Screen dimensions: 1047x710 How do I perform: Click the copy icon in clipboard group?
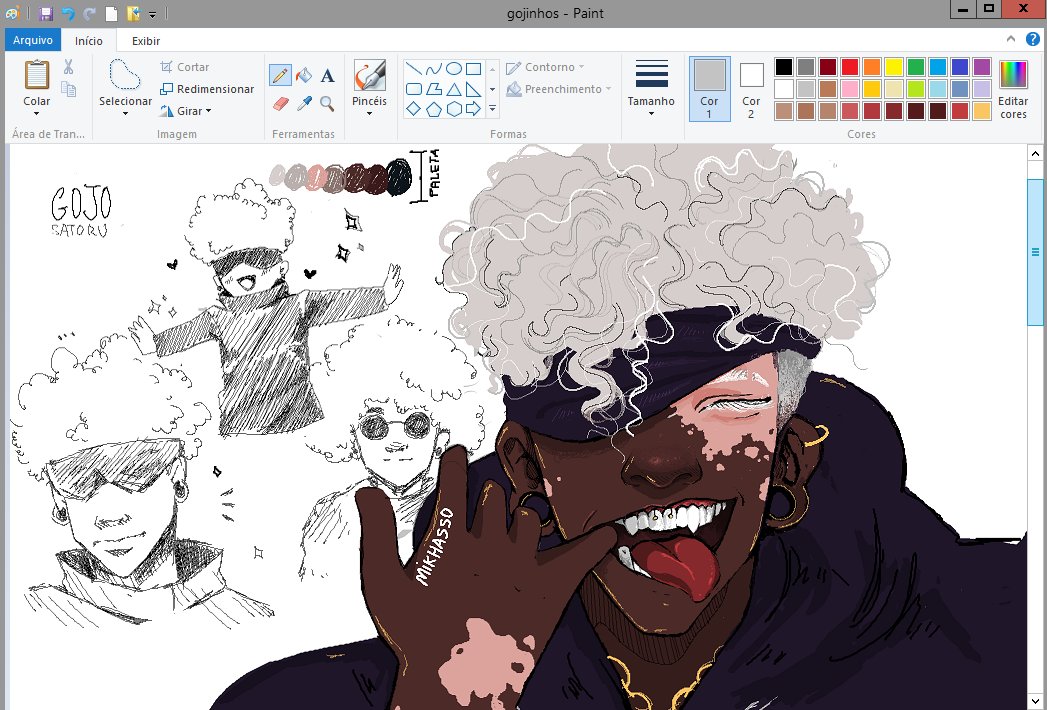click(68, 89)
